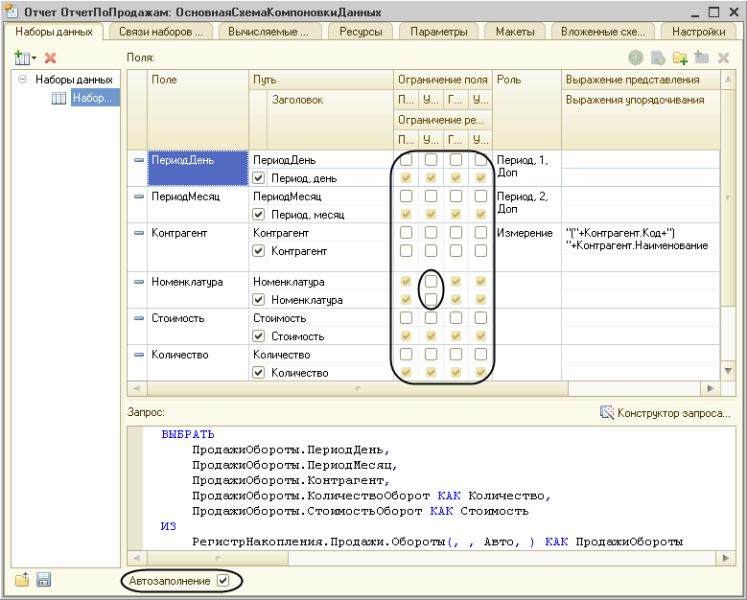Click the green add field icon above the table
The width and height of the screenshot is (747, 600).
pos(635,59)
